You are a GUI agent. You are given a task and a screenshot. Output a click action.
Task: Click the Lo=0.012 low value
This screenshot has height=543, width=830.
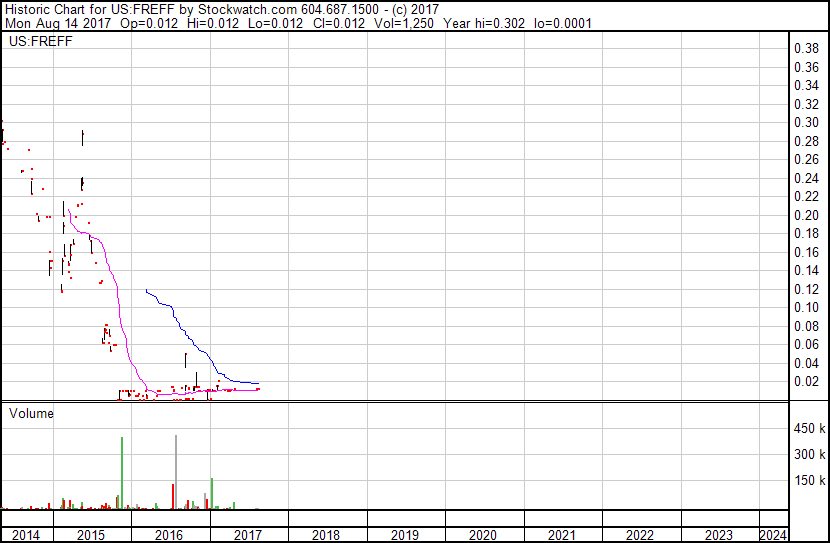pos(275,23)
